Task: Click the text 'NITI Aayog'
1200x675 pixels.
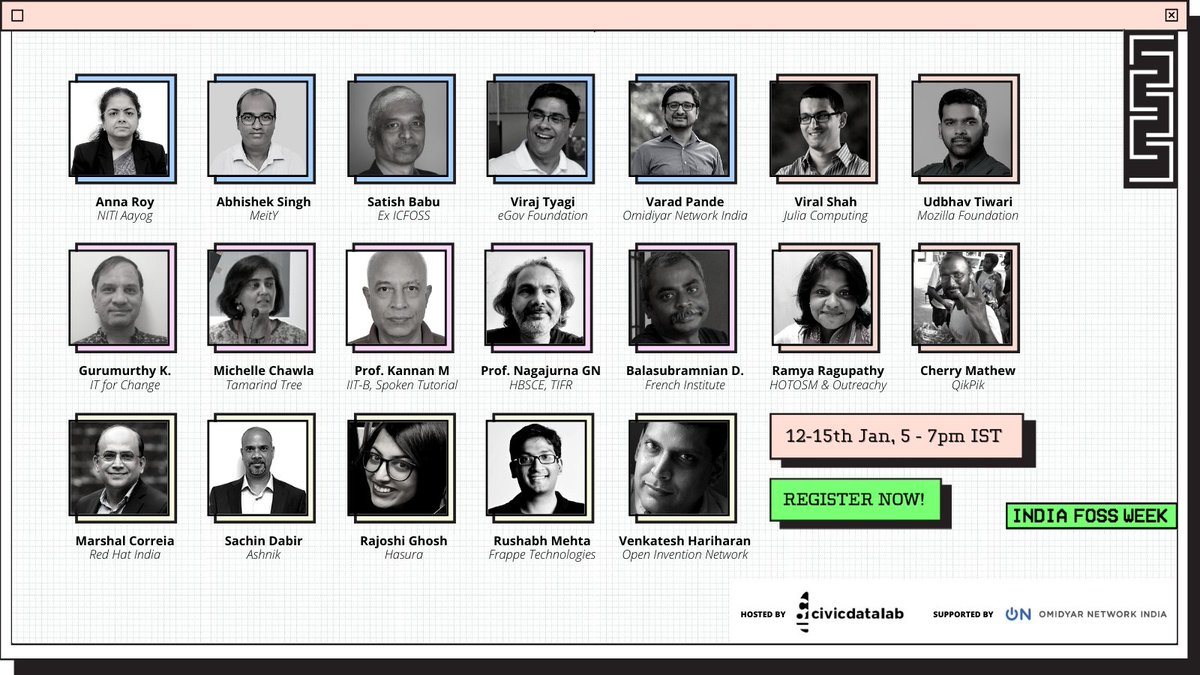Action: 125,216
